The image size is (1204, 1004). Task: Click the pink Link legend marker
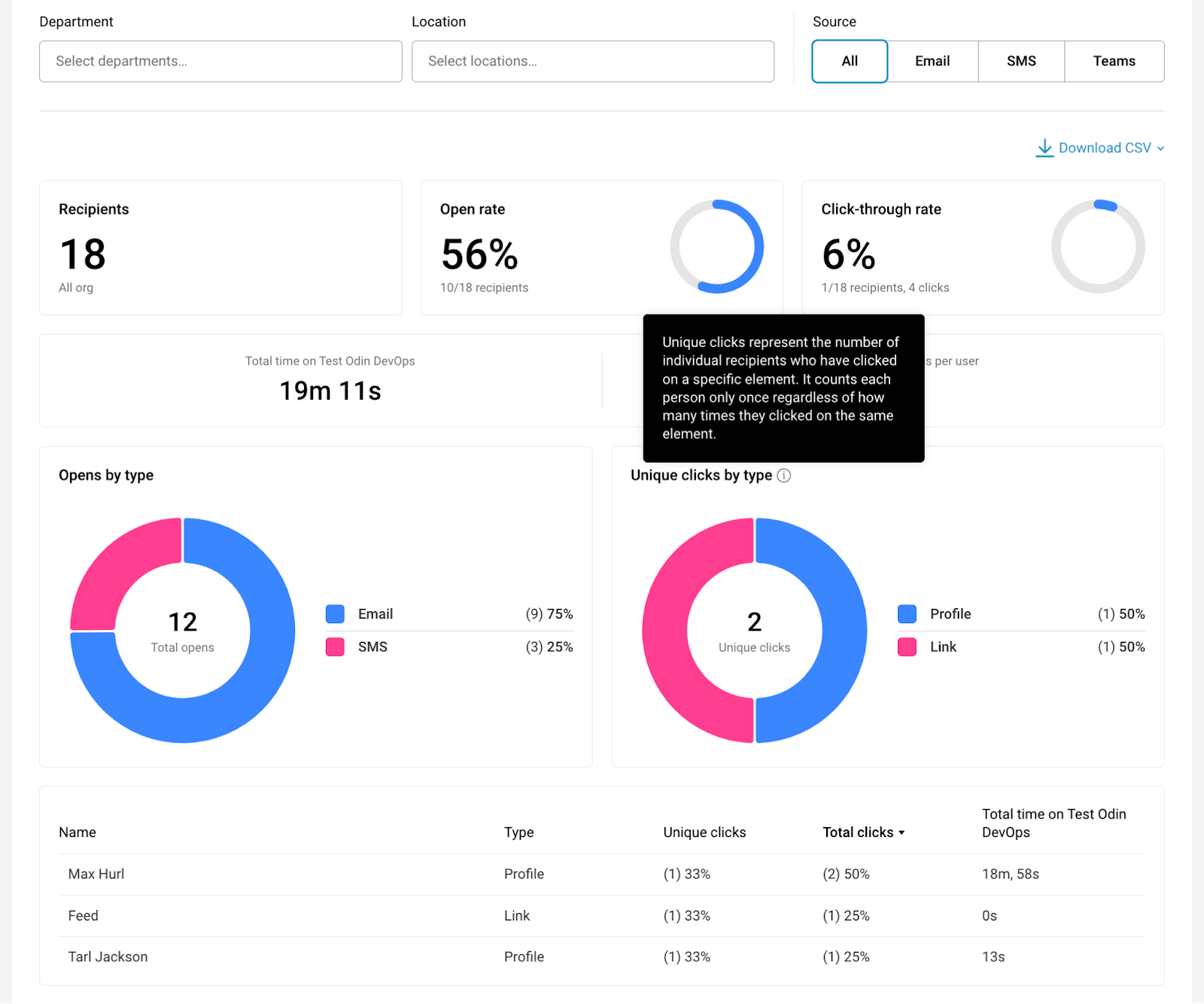(906, 647)
